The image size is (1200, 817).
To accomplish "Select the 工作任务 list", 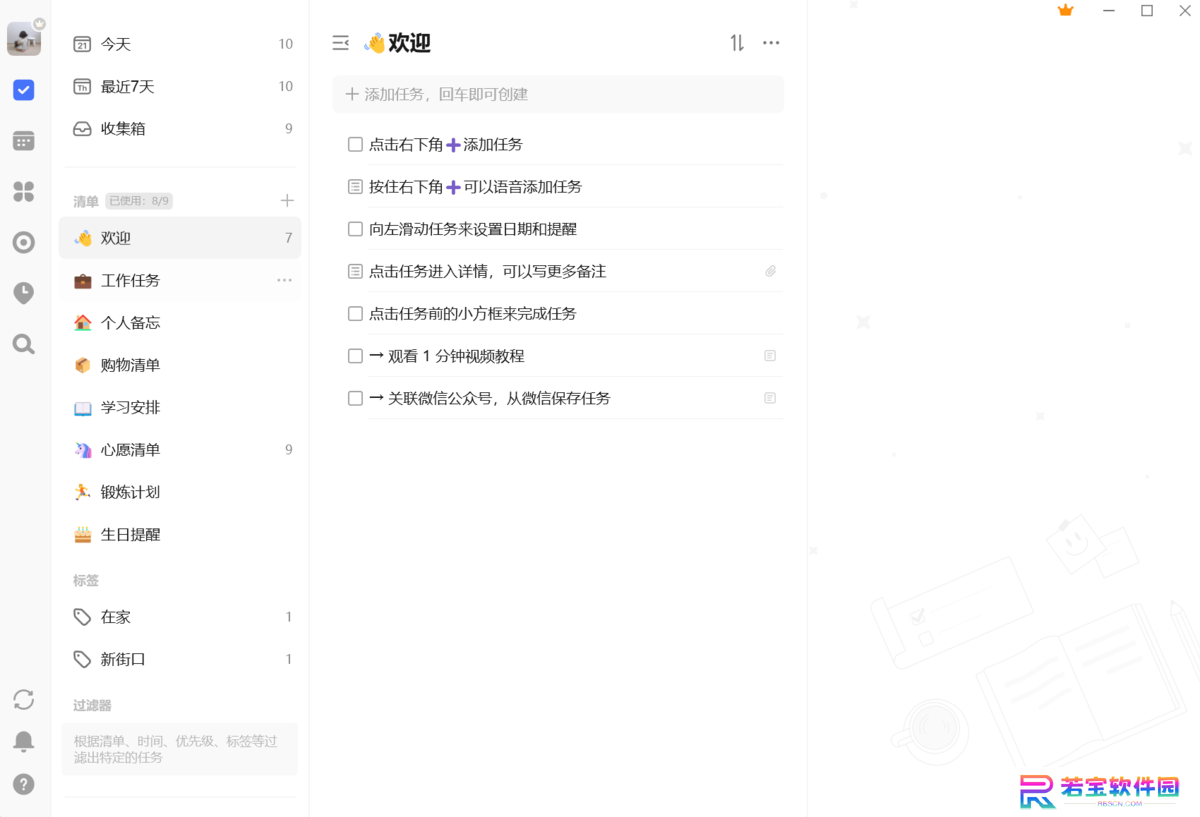I will pos(180,281).
